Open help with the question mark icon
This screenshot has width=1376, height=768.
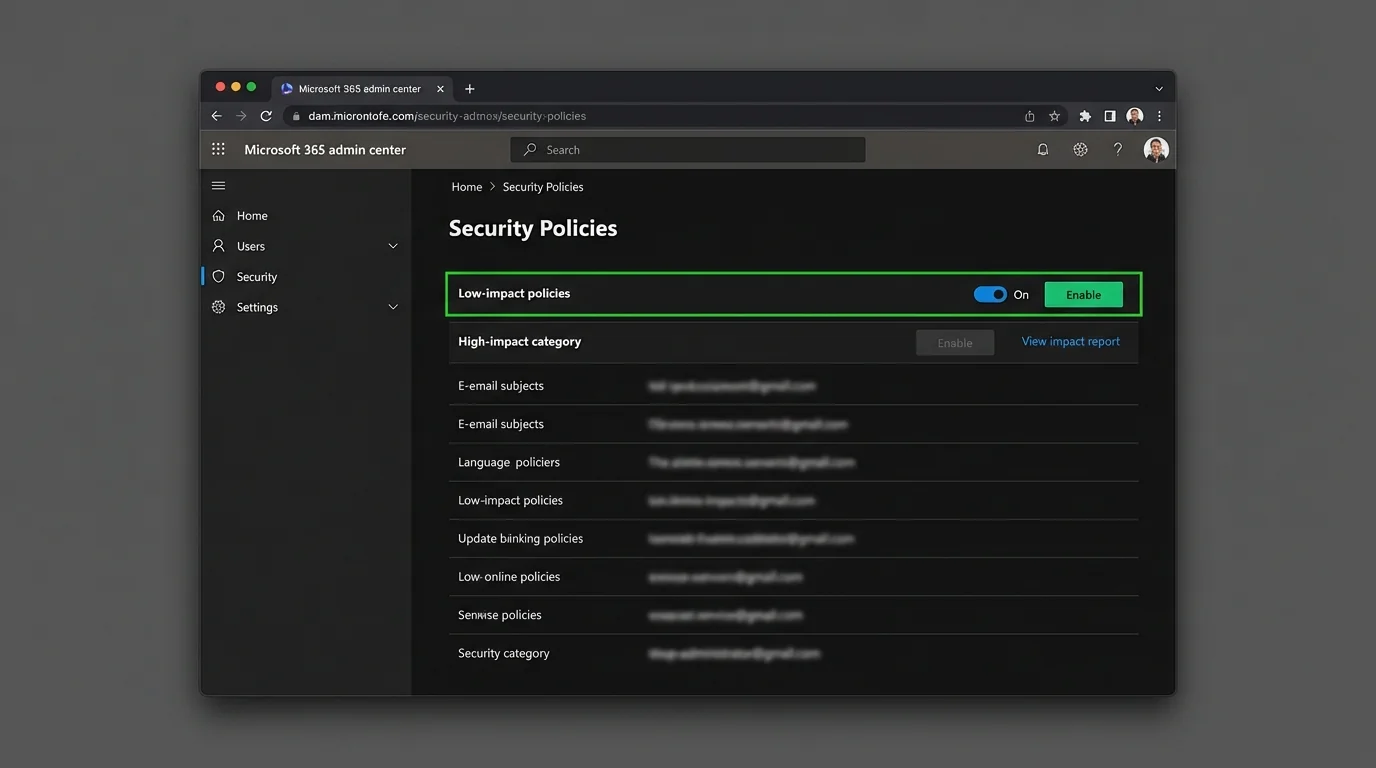click(1117, 148)
